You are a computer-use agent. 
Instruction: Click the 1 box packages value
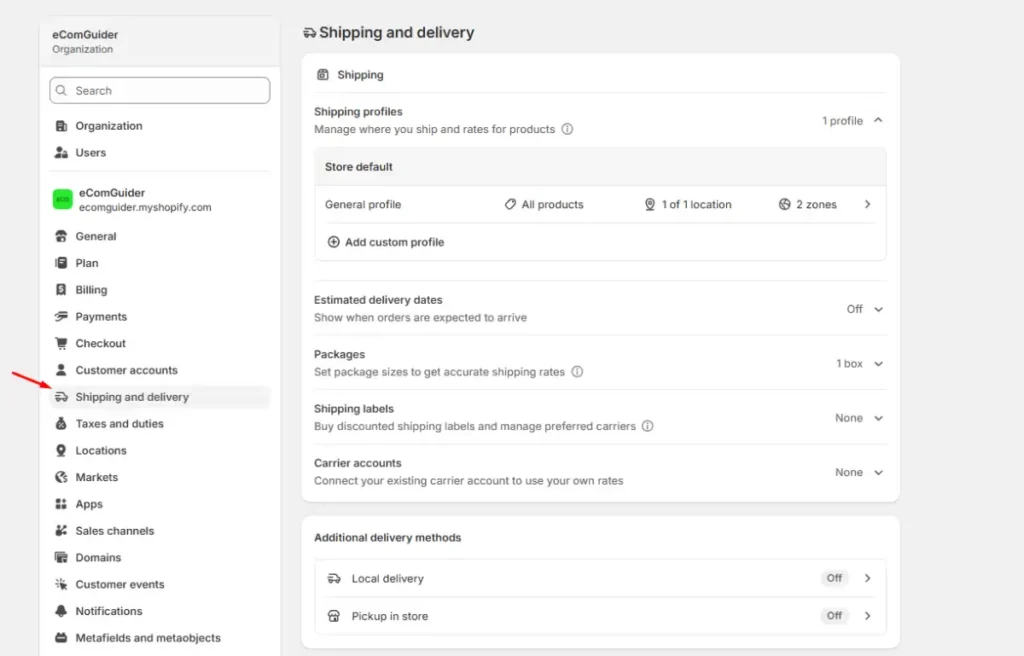(849, 363)
